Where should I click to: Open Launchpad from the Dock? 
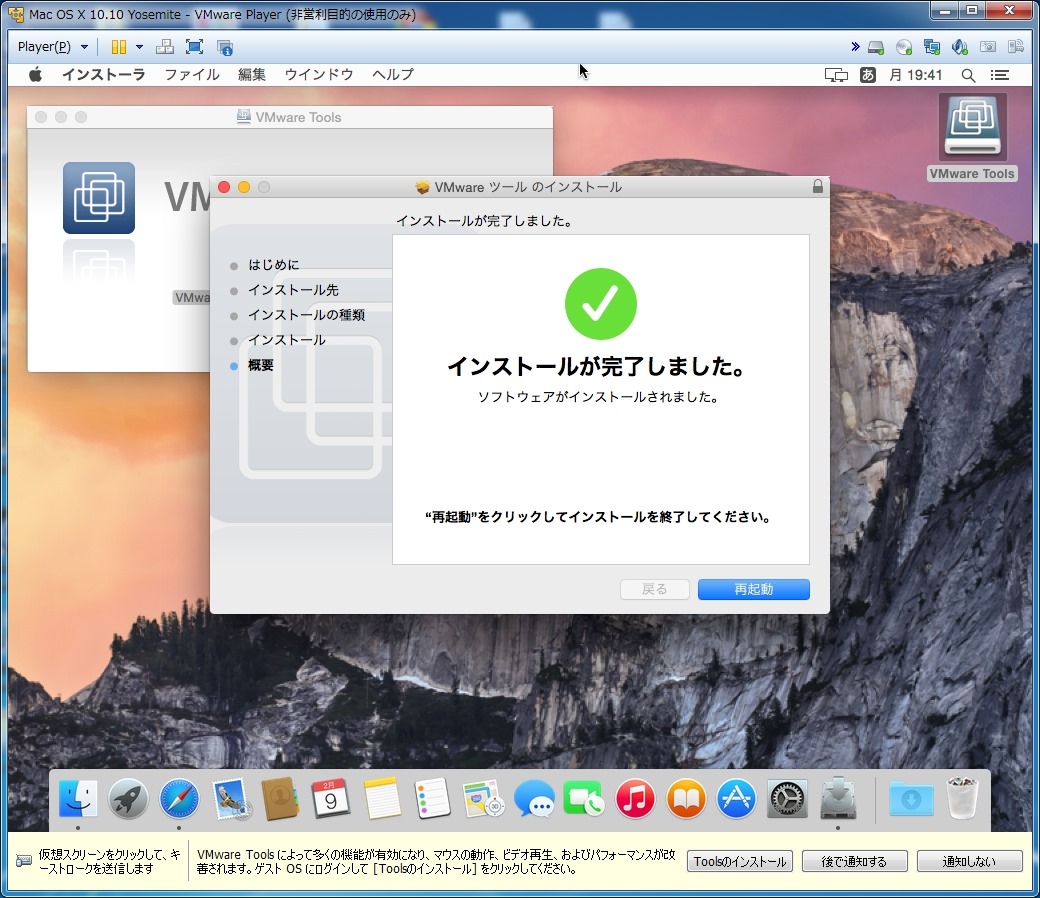(x=128, y=799)
